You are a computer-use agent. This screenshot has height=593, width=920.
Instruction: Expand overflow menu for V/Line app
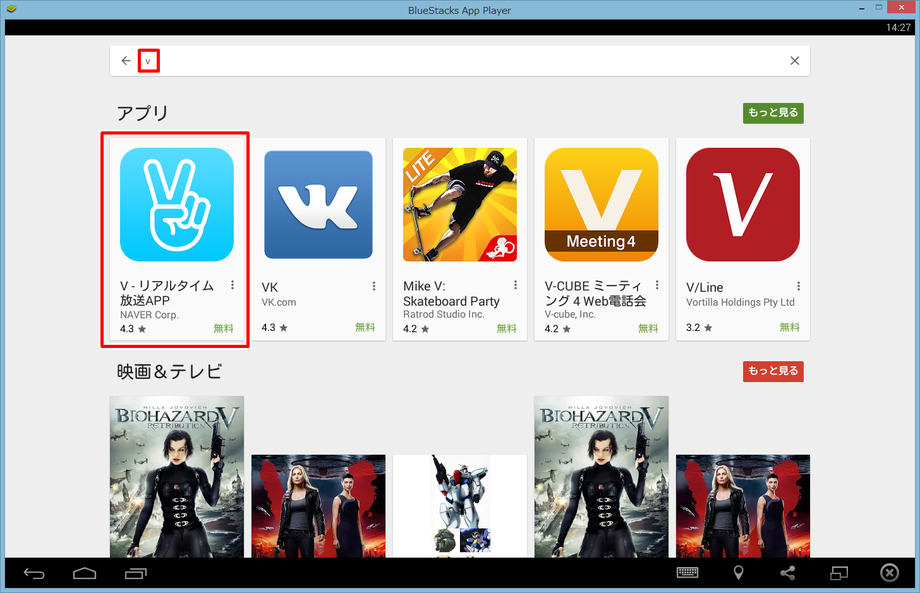(798, 286)
